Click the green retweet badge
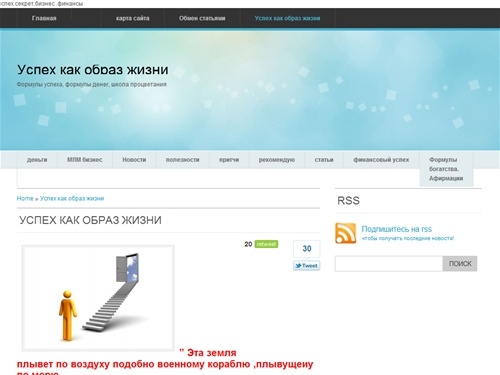This screenshot has height=375, width=500. pyautogui.click(x=266, y=244)
